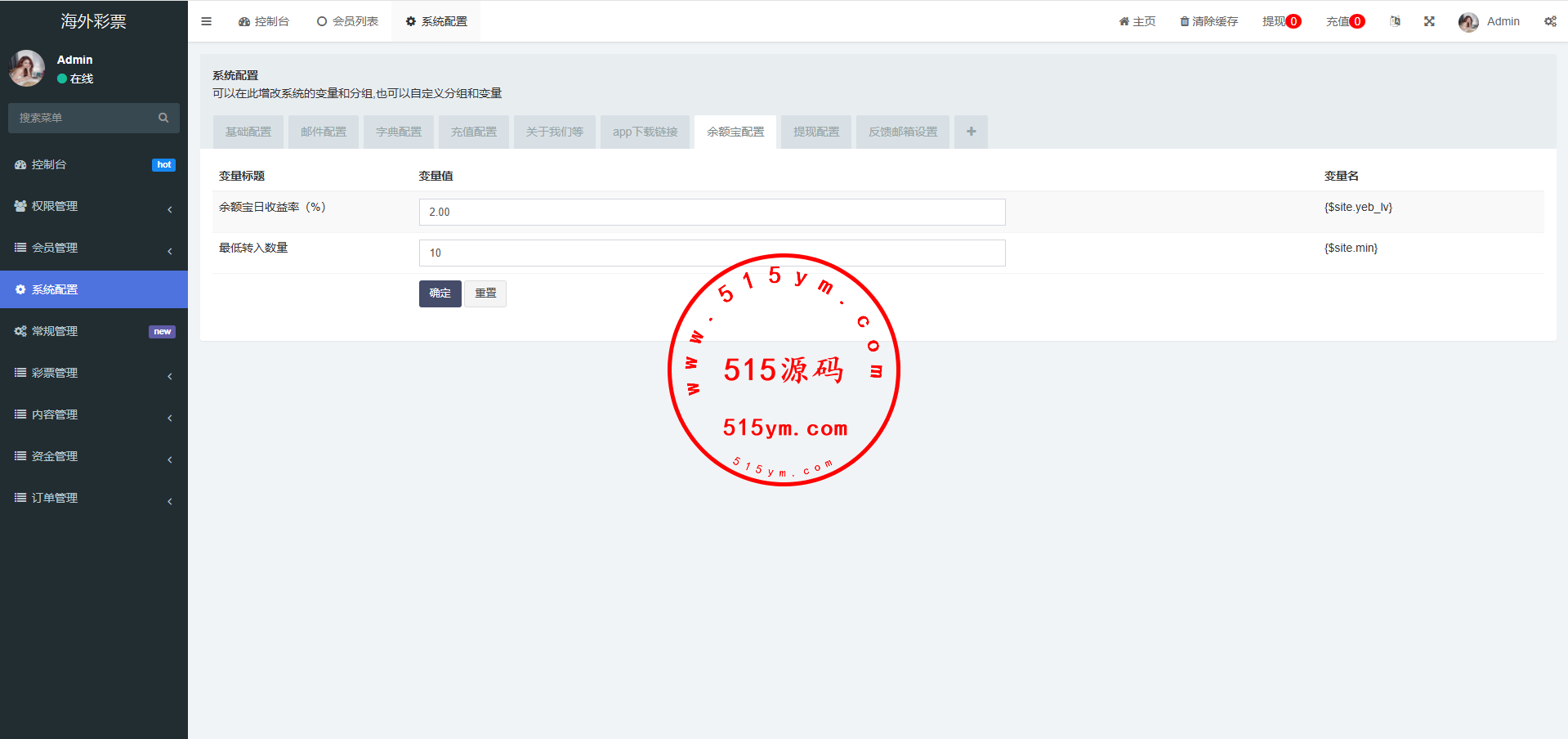
Task: Expand the 彩票管理 sidebar menu
Action: [x=93, y=373]
